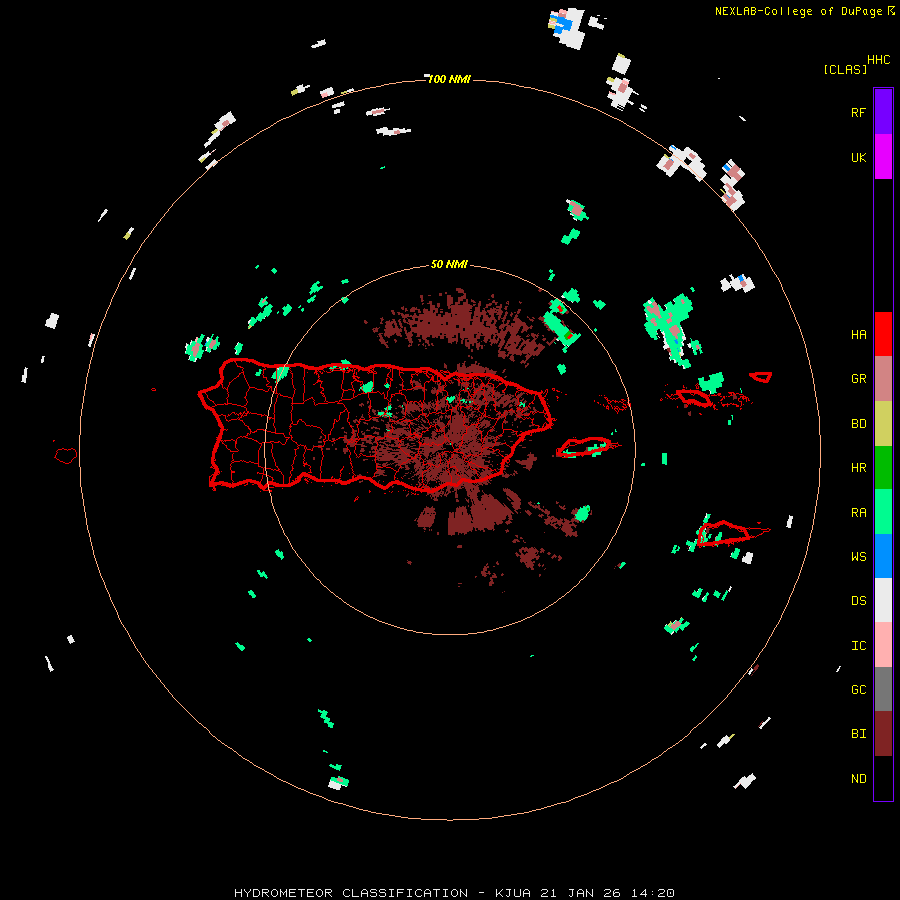Click the 100 NMI range ring label
This screenshot has height=900, width=900.
pos(449,79)
